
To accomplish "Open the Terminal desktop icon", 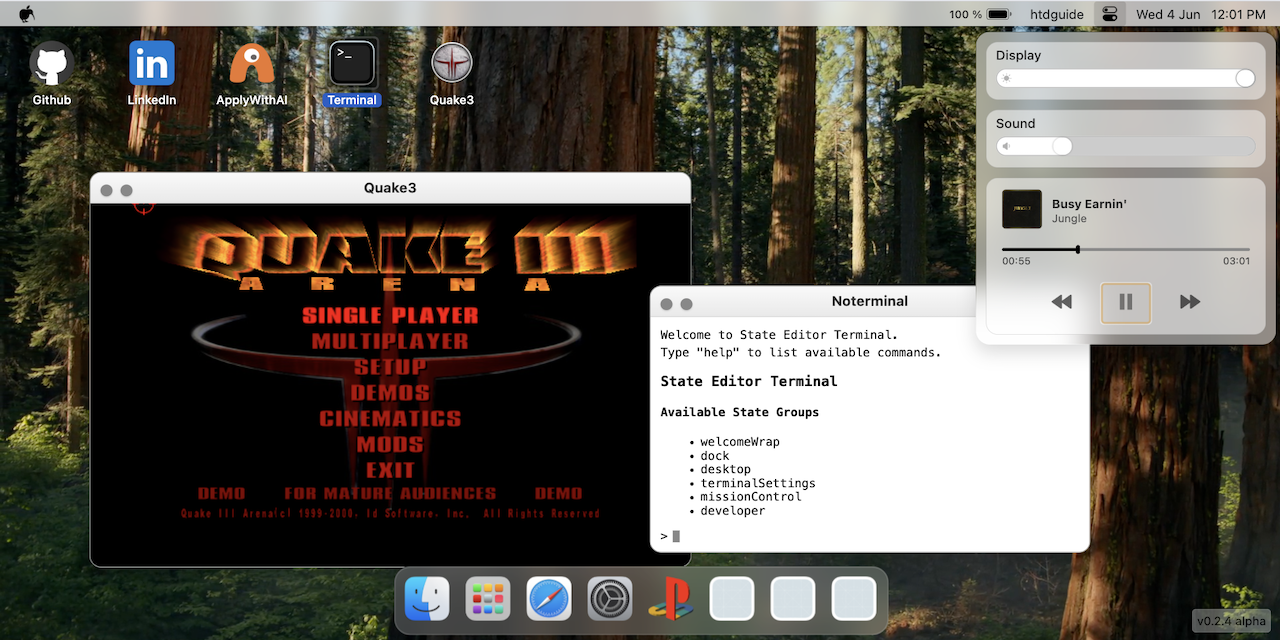I will click(352, 65).
